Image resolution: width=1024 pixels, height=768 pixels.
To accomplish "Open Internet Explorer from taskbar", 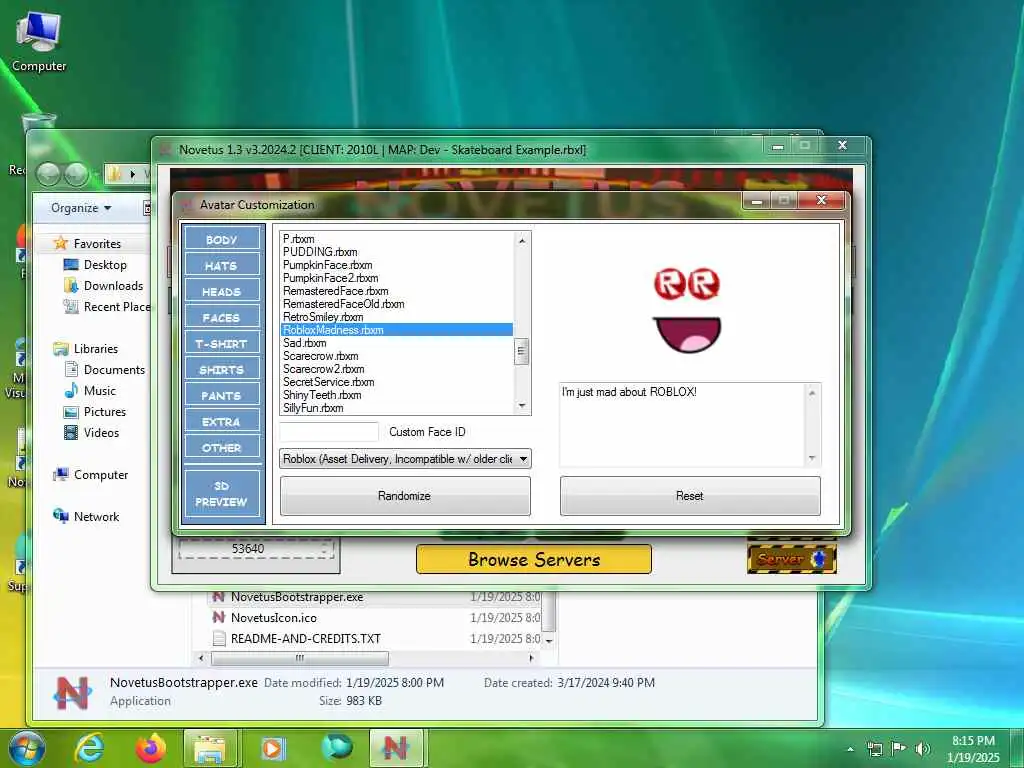I will tap(89, 748).
